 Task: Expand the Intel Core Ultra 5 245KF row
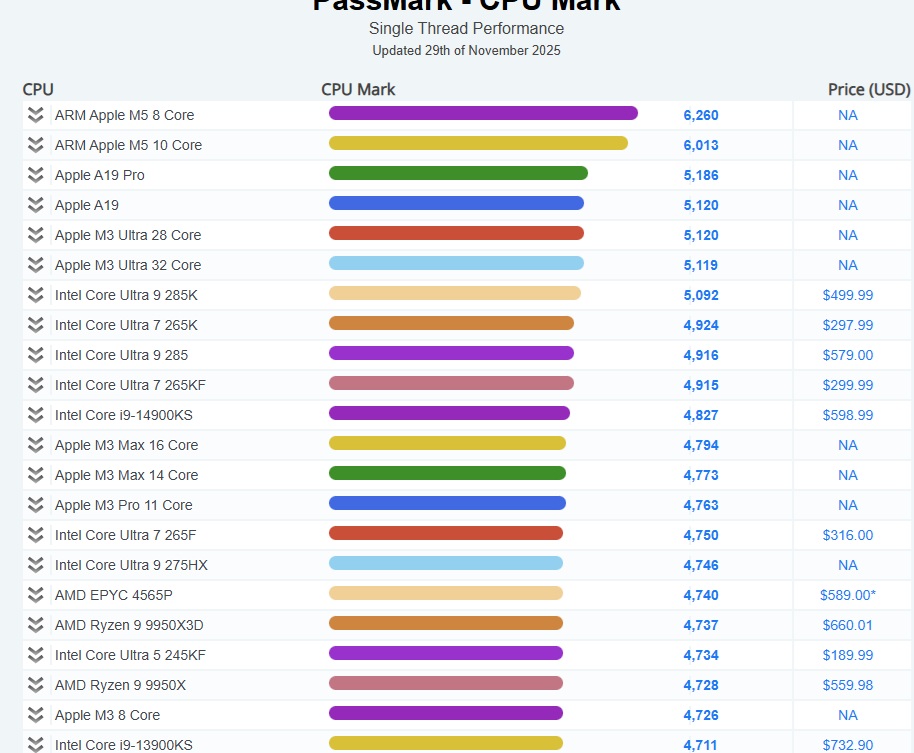36,655
